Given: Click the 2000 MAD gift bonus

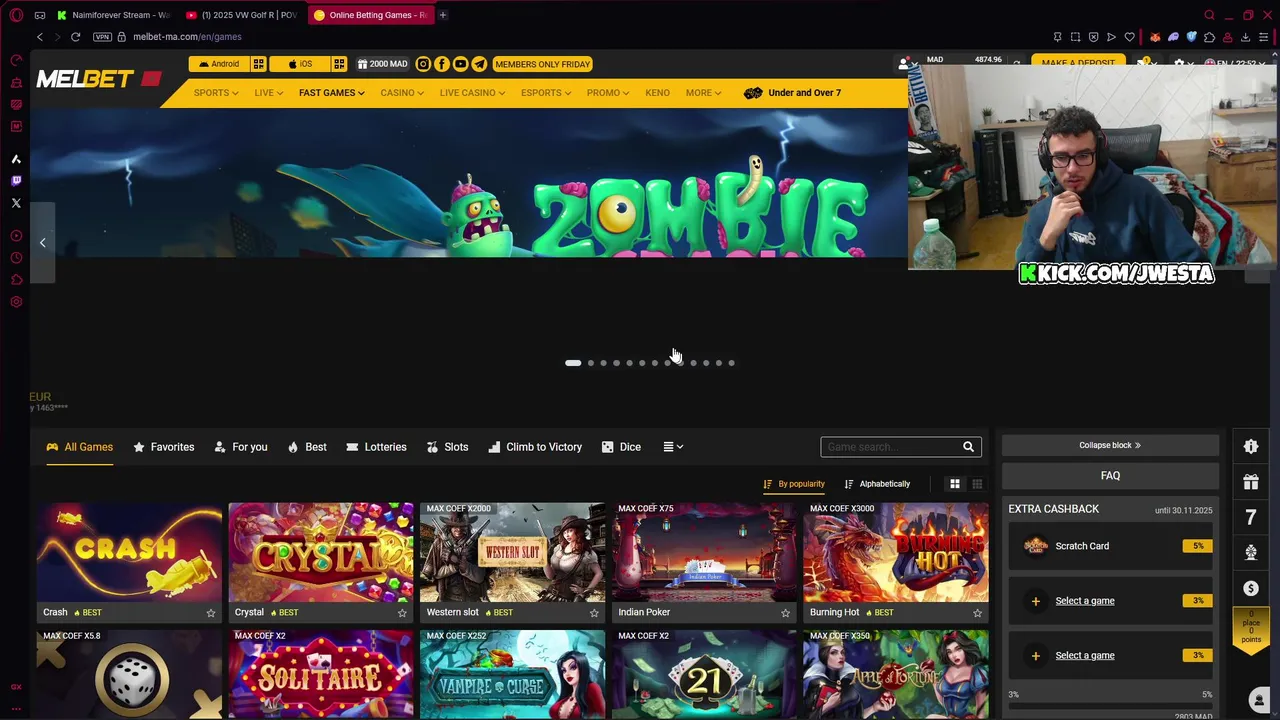Looking at the screenshot, I should pyautogui.click(x=383, y=64).
